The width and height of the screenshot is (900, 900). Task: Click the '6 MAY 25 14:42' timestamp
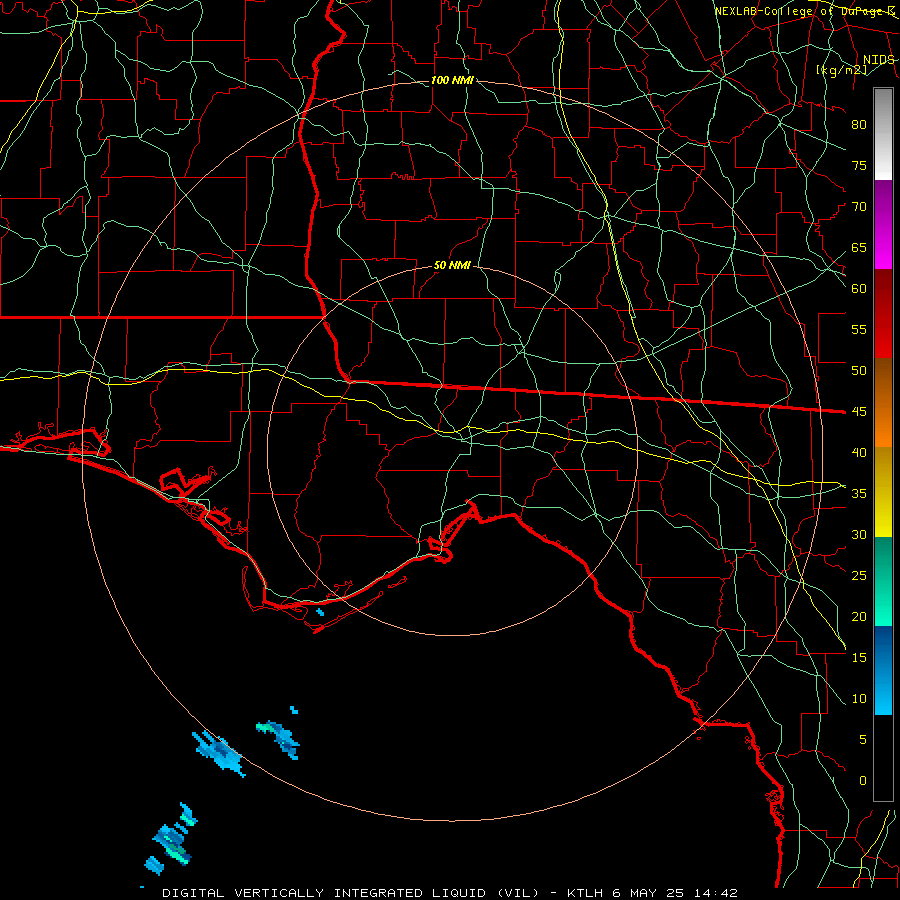(x=678, y=893)
